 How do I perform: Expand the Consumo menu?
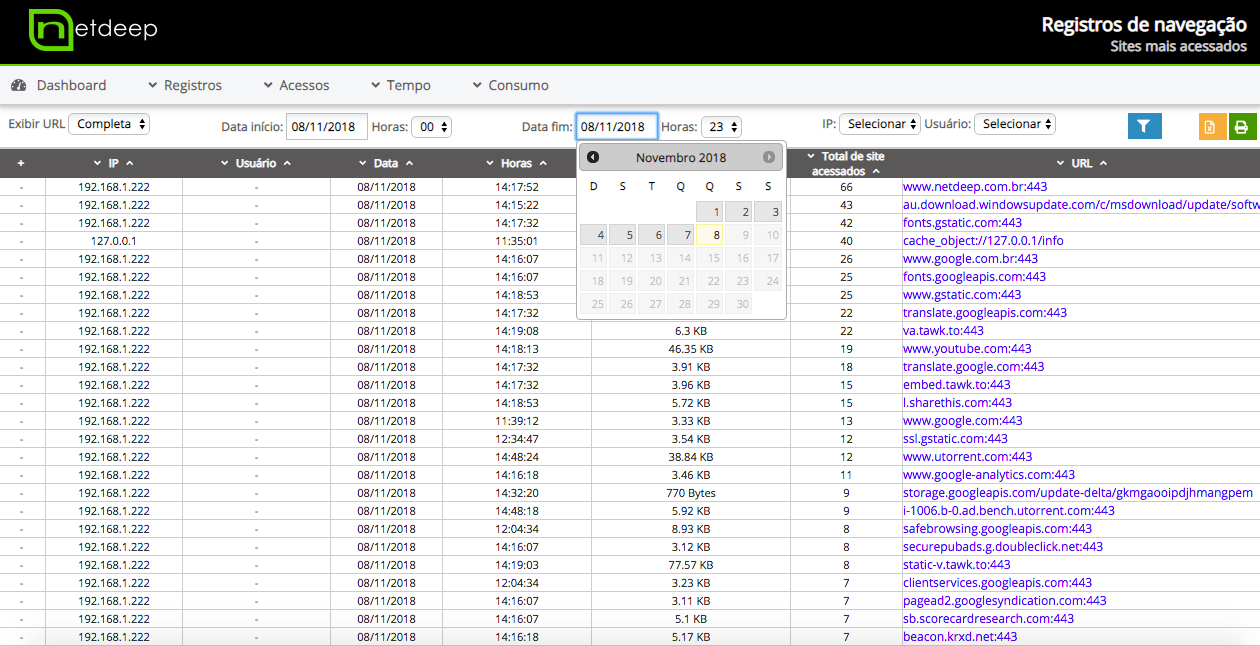510,85
